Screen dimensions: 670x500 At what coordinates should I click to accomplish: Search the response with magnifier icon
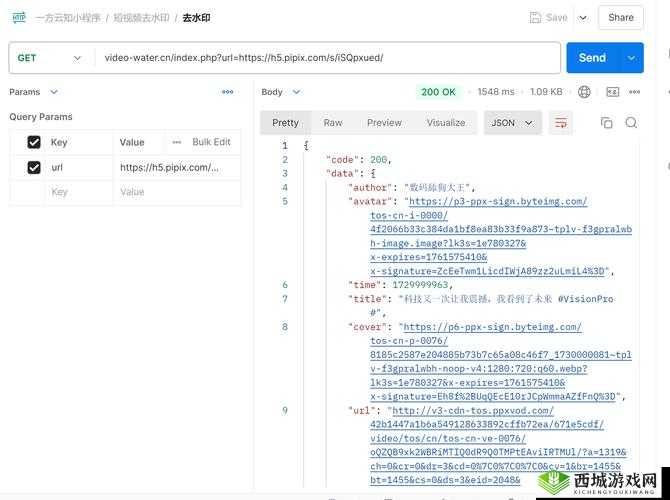[631, 123]
